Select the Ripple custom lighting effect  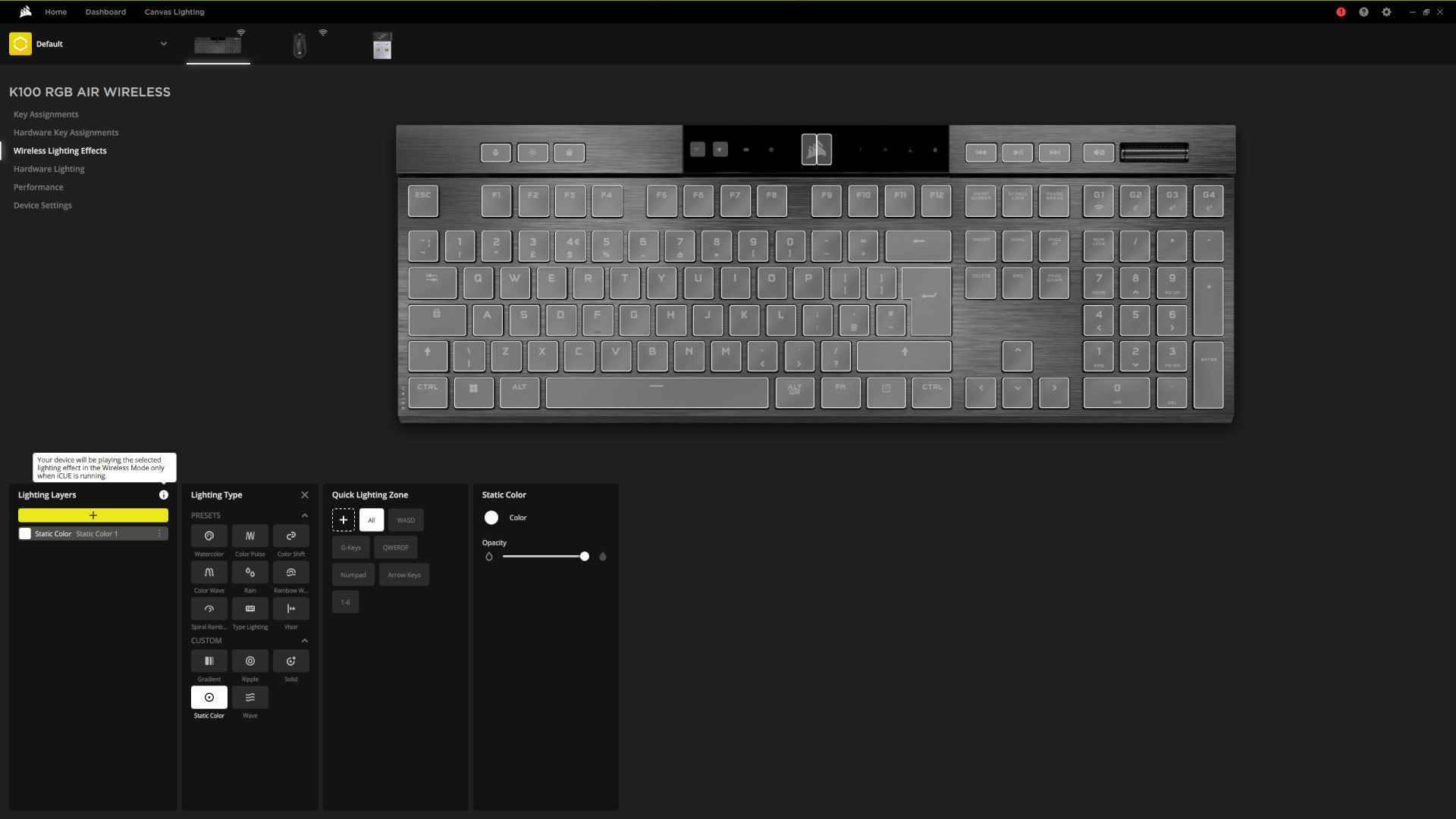[x=249, y=660]
